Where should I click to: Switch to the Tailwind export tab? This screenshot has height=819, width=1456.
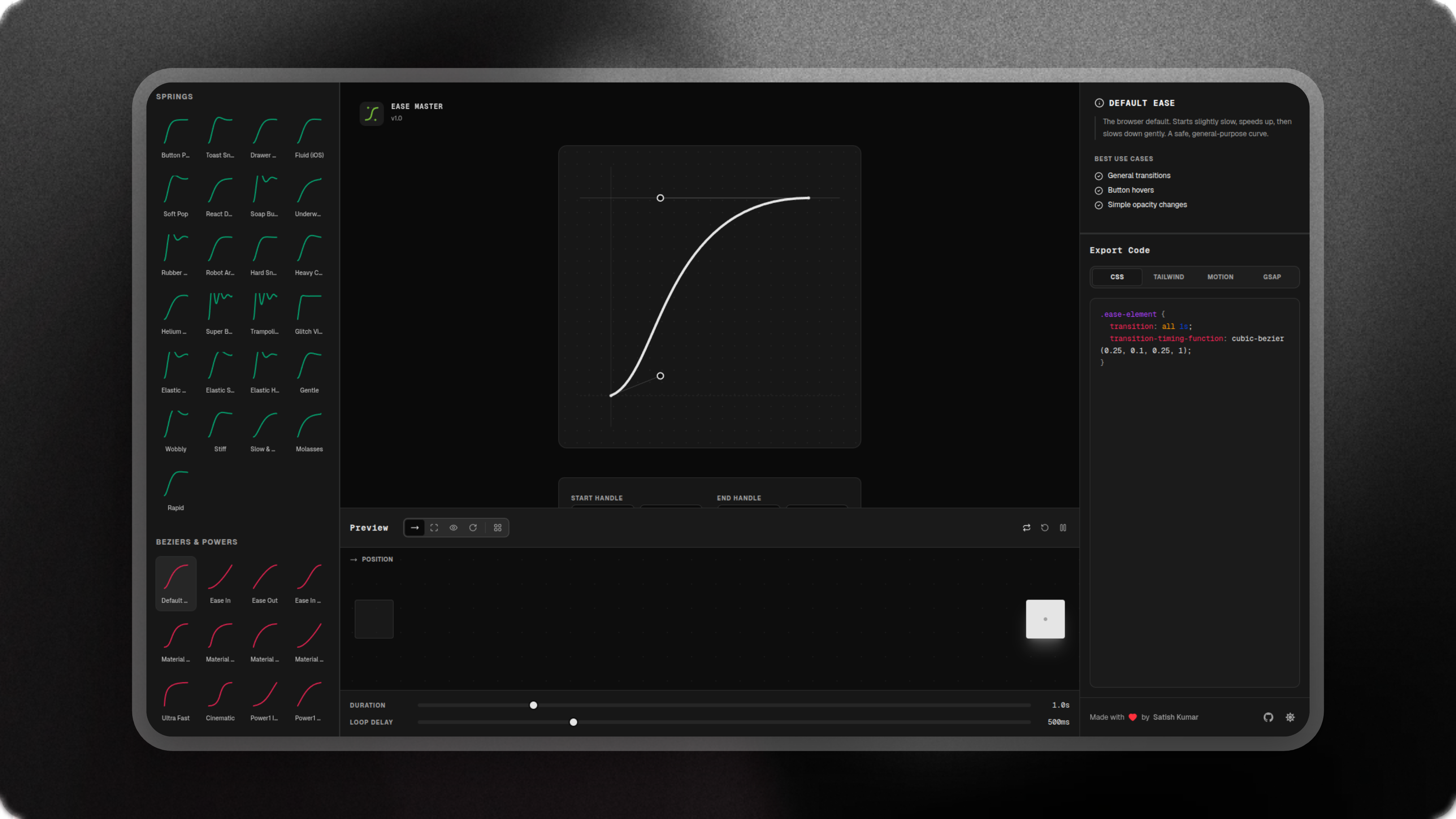click(x=1168, y=277)
